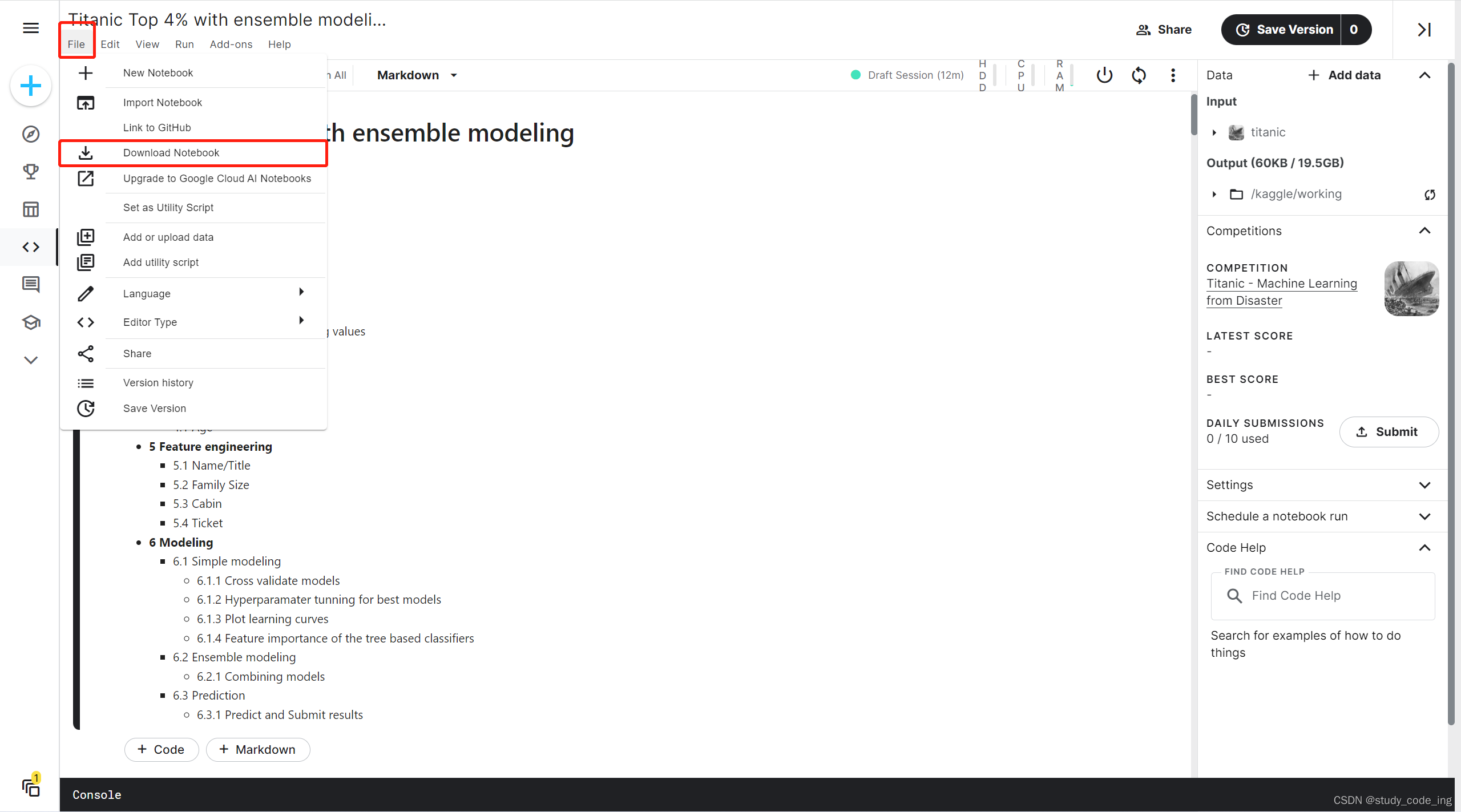Open the Console bar
Viewport: 1461px width, 812px height.
pyautogui.click(x=757, y=795)
